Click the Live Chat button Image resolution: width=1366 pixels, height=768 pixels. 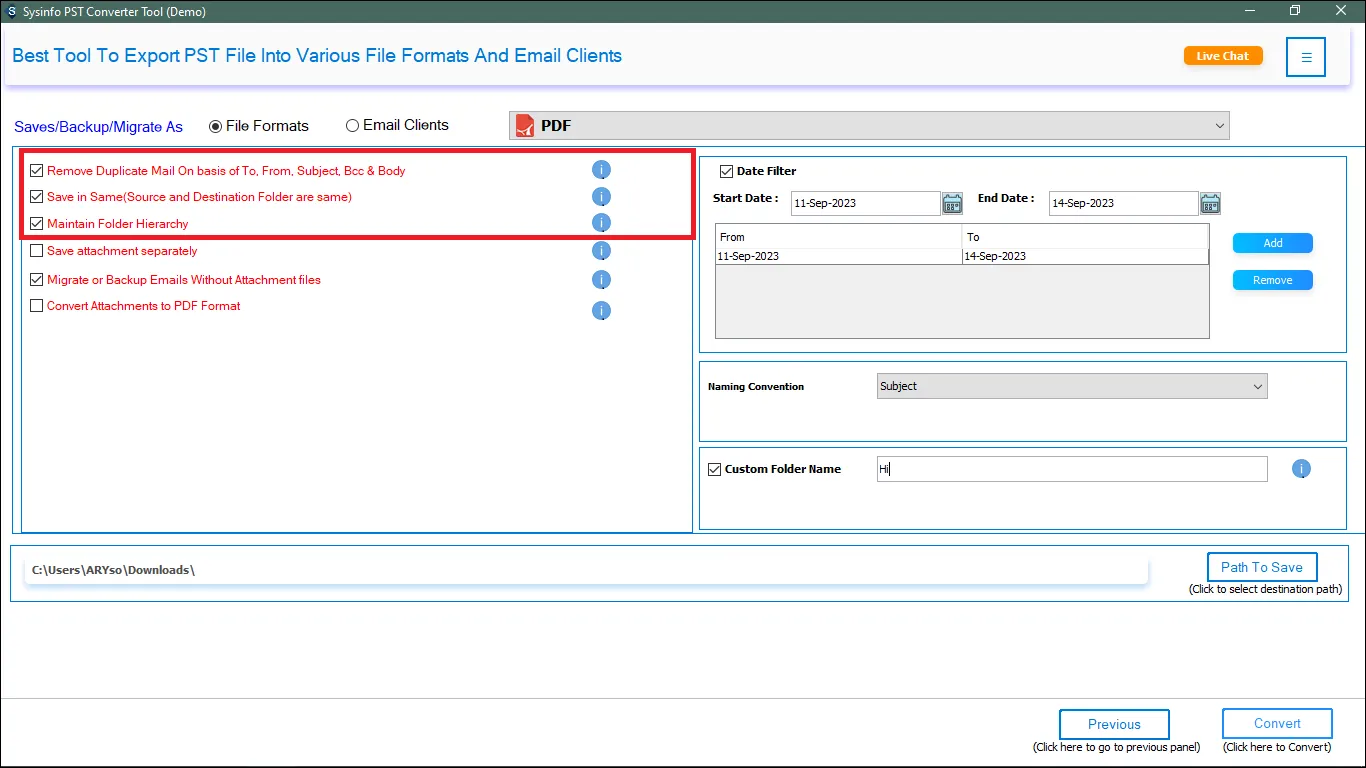click(x=1222, y=56)
